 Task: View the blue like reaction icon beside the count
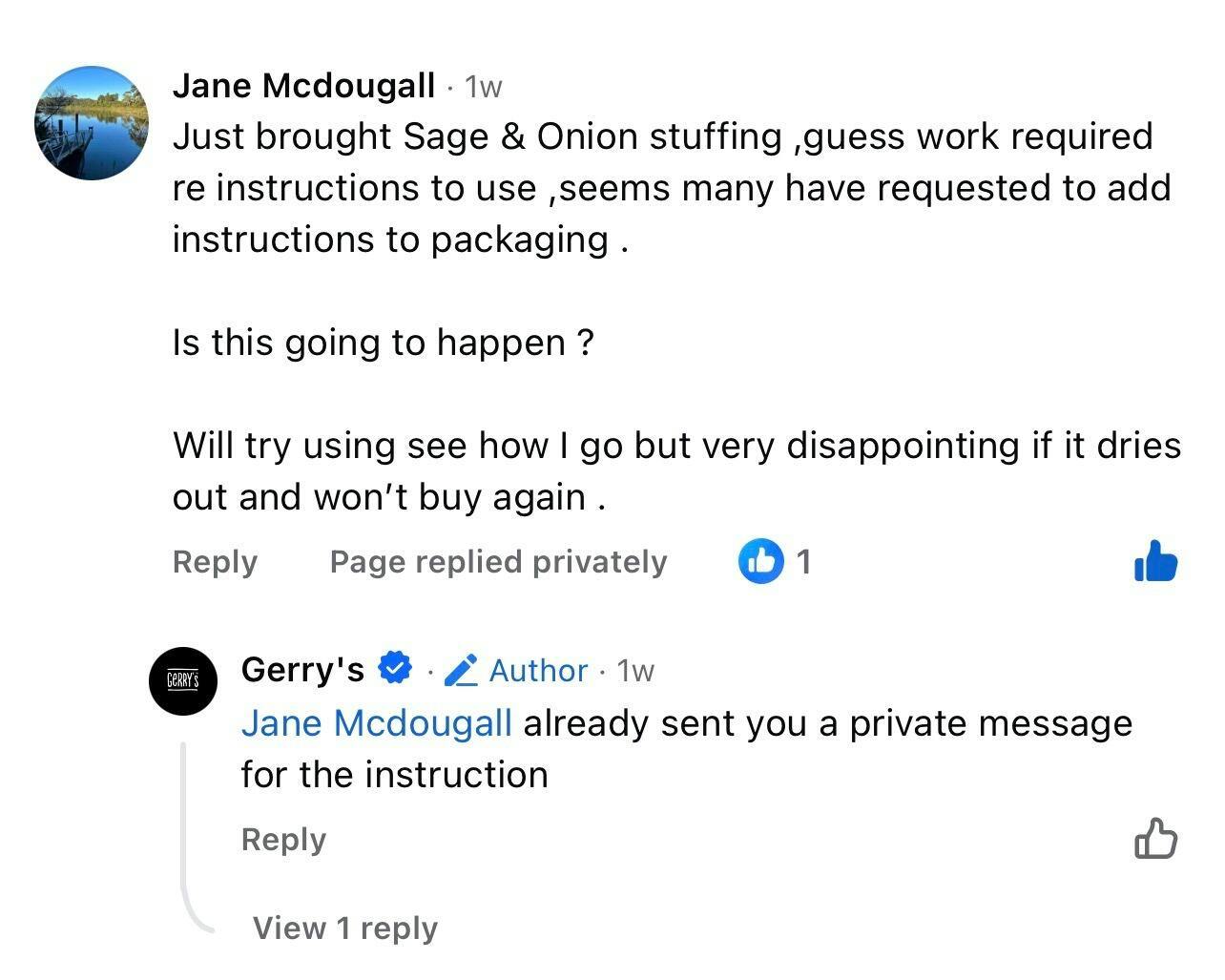tap(760, 561)
